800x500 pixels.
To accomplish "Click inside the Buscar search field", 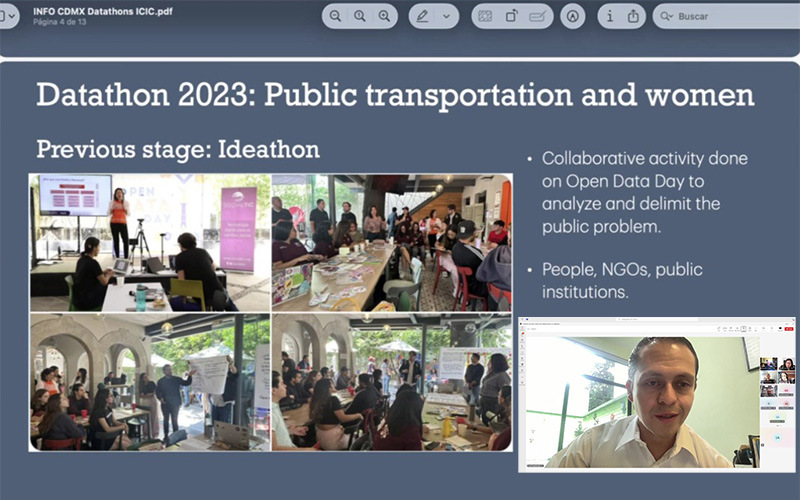I will pos(730,16).
